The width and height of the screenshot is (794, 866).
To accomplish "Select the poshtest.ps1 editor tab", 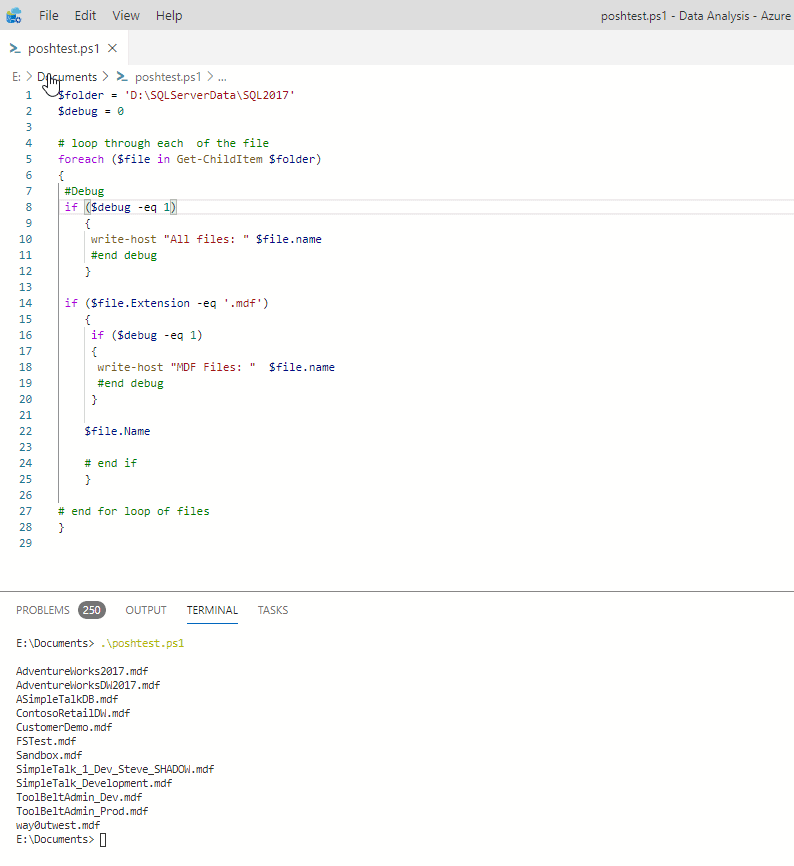I will click(64, 48).
